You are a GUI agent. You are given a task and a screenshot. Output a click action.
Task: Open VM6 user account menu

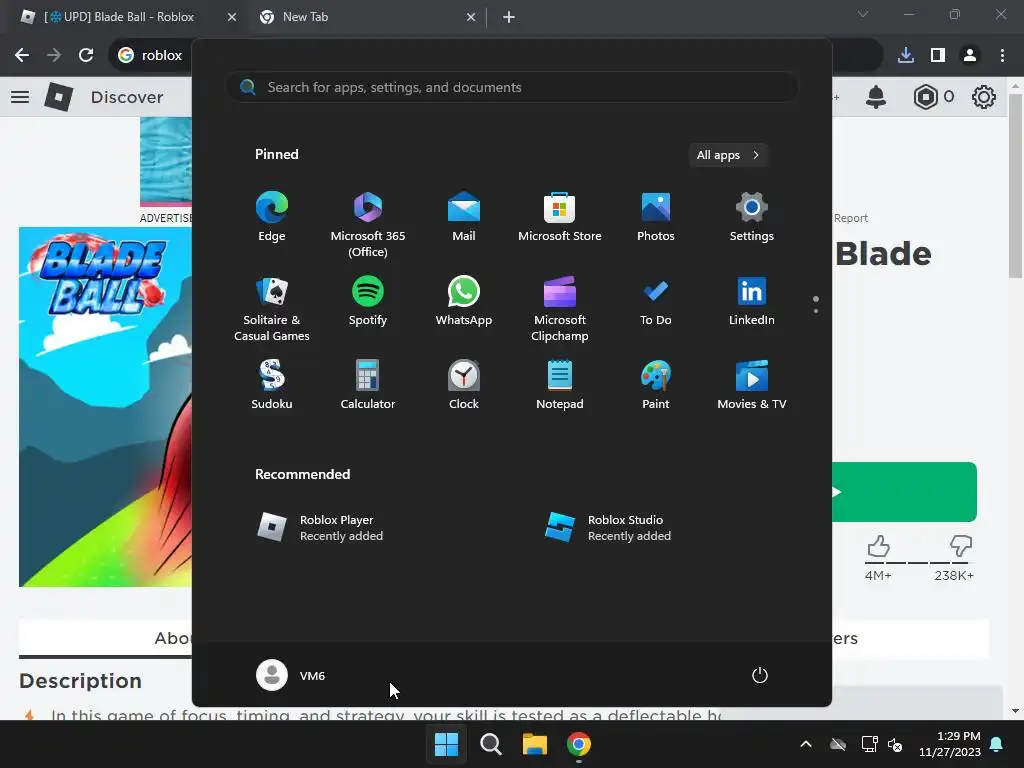[291, 675]
